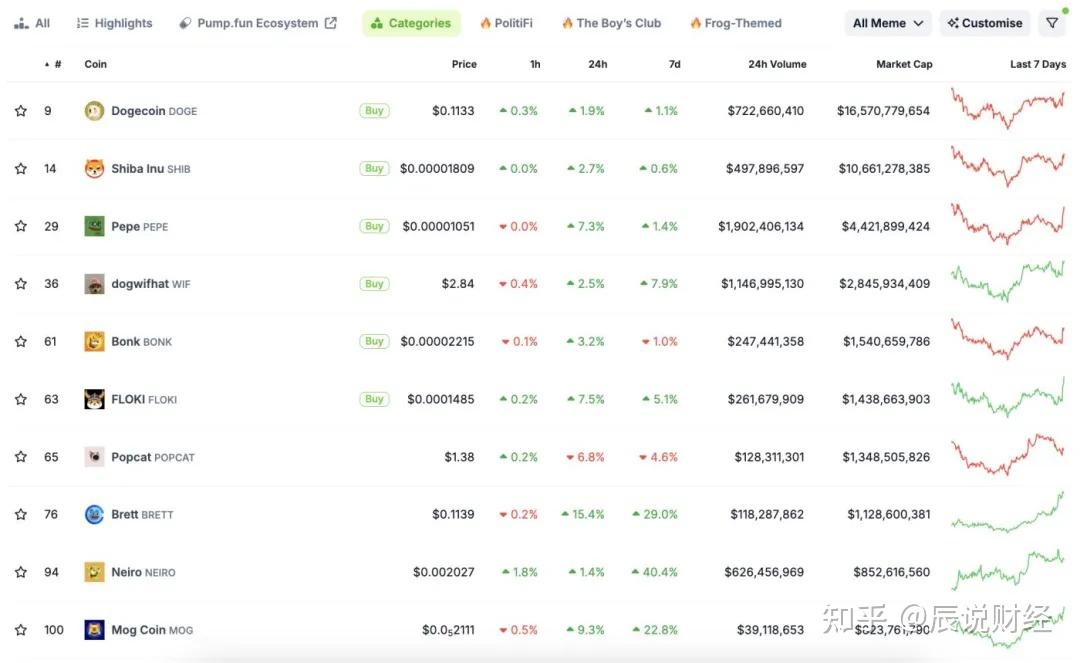Select the Categories tab
Screen dimensions: 1080x663
click(x=411, y=23)
